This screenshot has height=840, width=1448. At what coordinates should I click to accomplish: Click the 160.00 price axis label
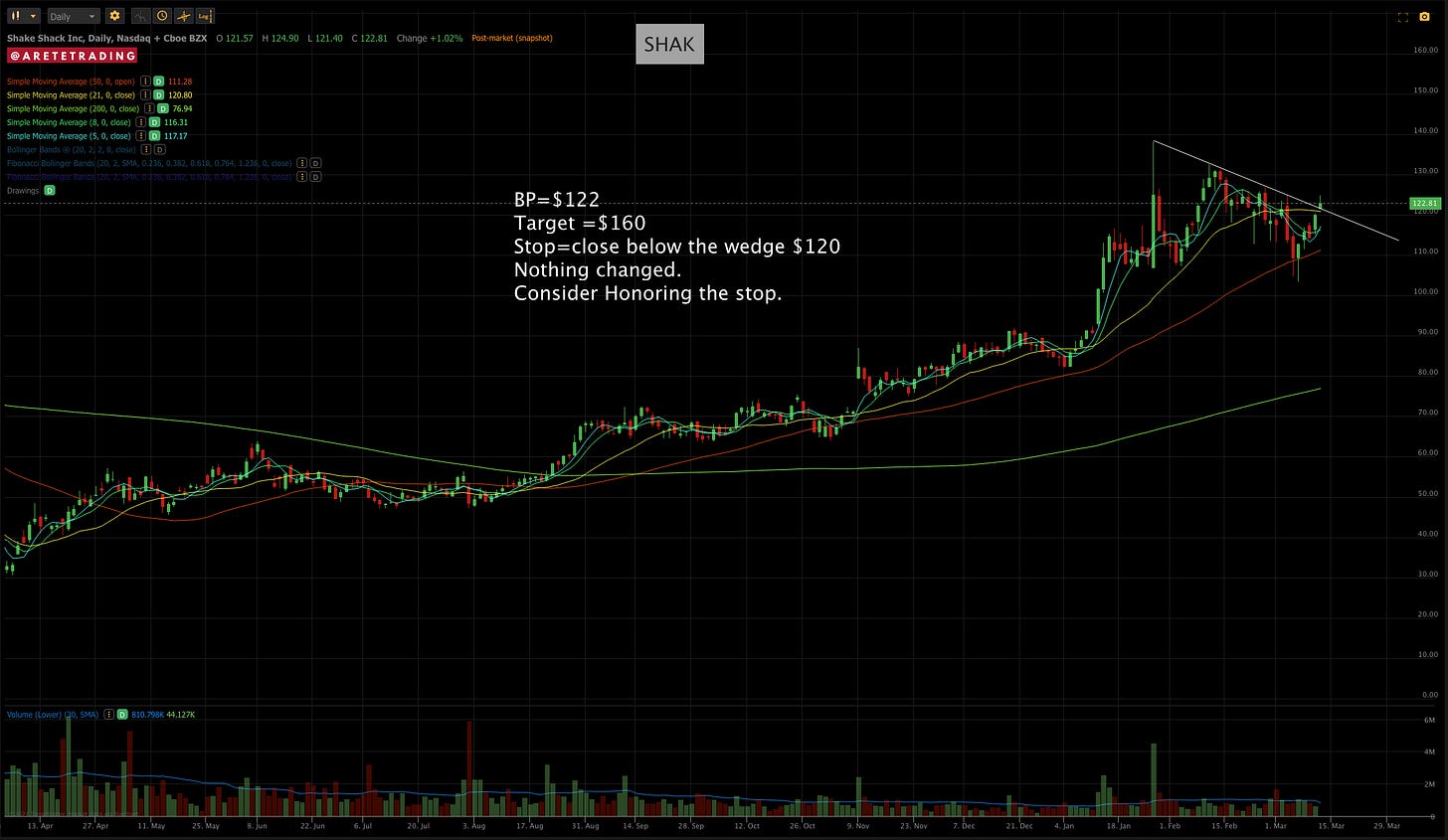tap(1425, 50)
